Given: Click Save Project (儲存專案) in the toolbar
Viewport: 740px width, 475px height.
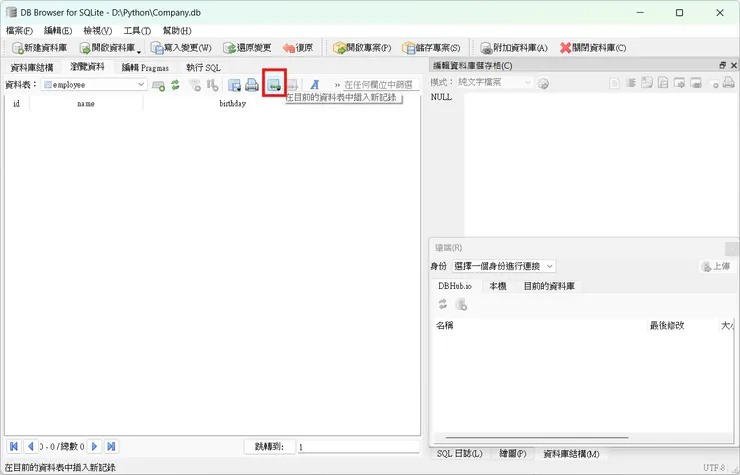Looking at the screenshot, I should (431, 48).
